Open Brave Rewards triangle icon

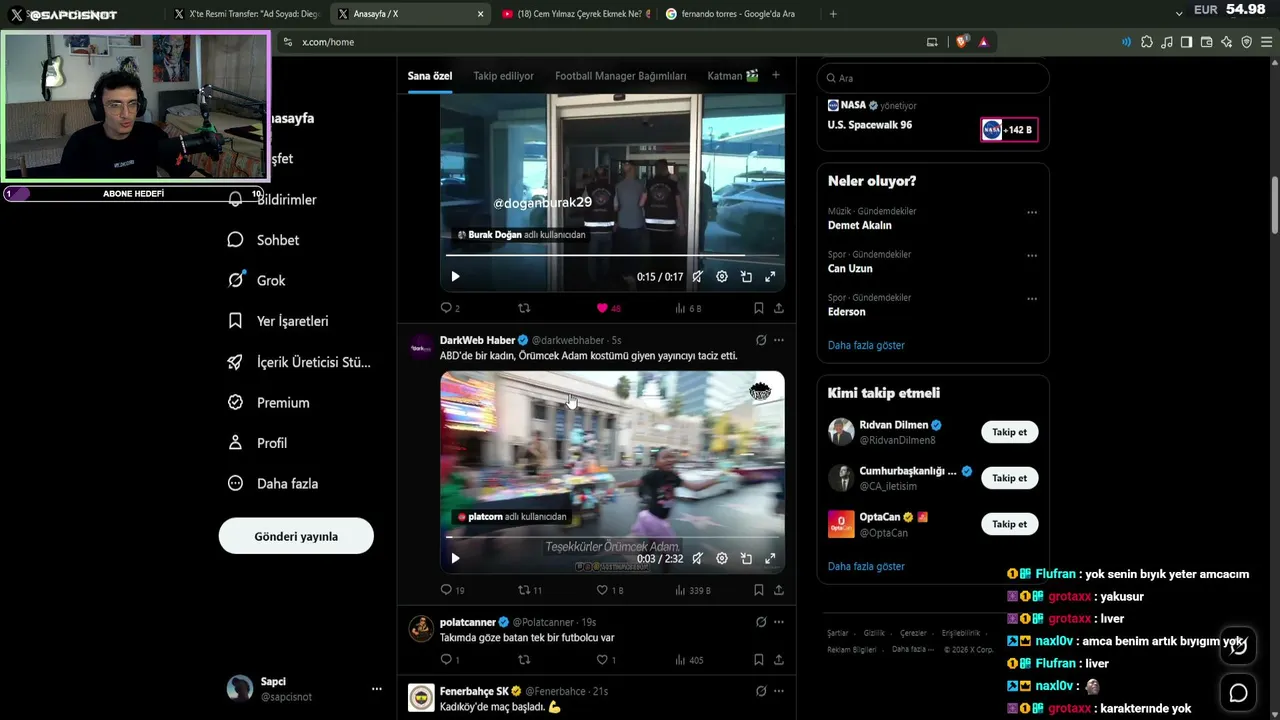[x=984, y=42]
